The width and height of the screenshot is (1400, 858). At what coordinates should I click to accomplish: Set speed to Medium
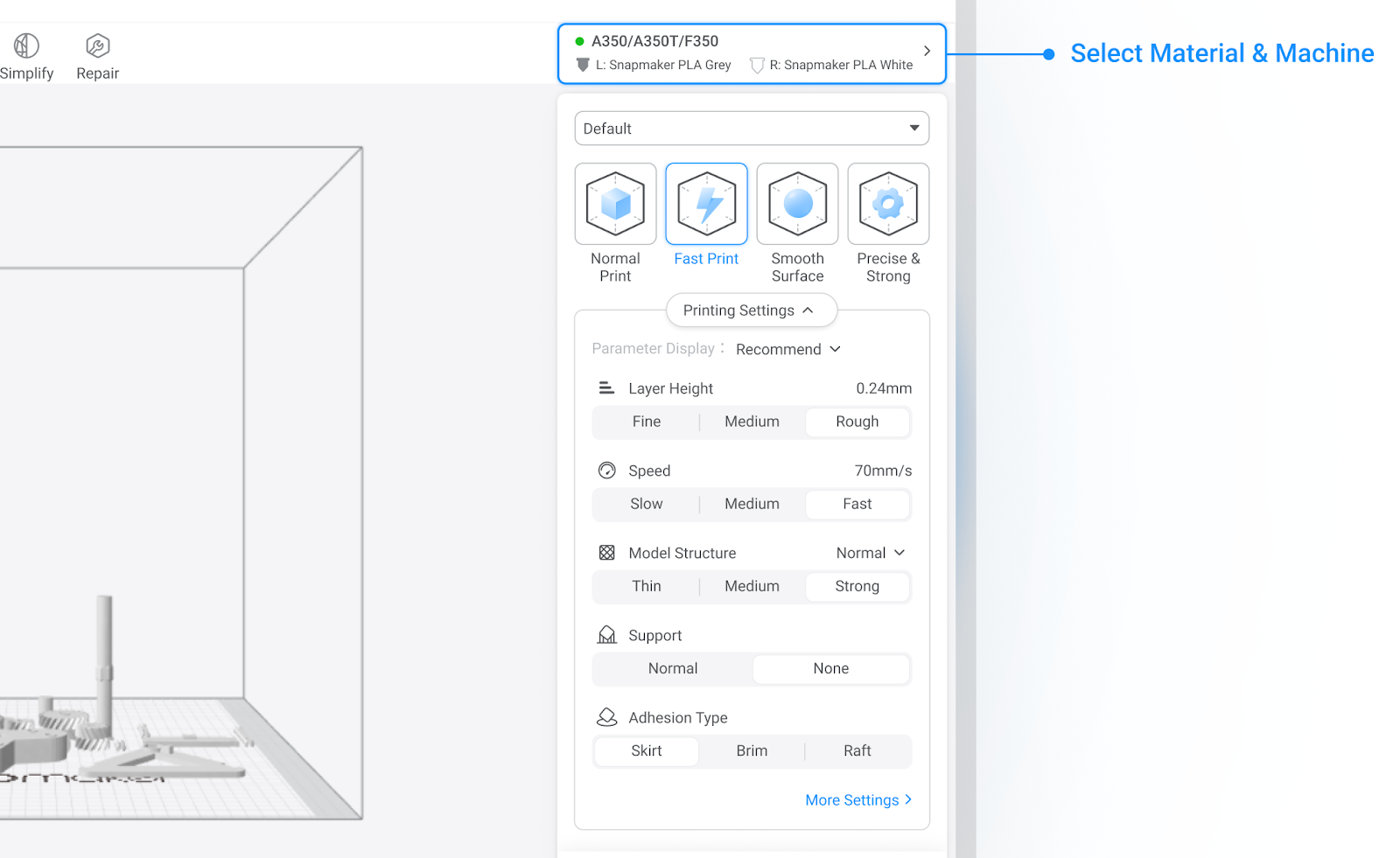click(752, 504)
